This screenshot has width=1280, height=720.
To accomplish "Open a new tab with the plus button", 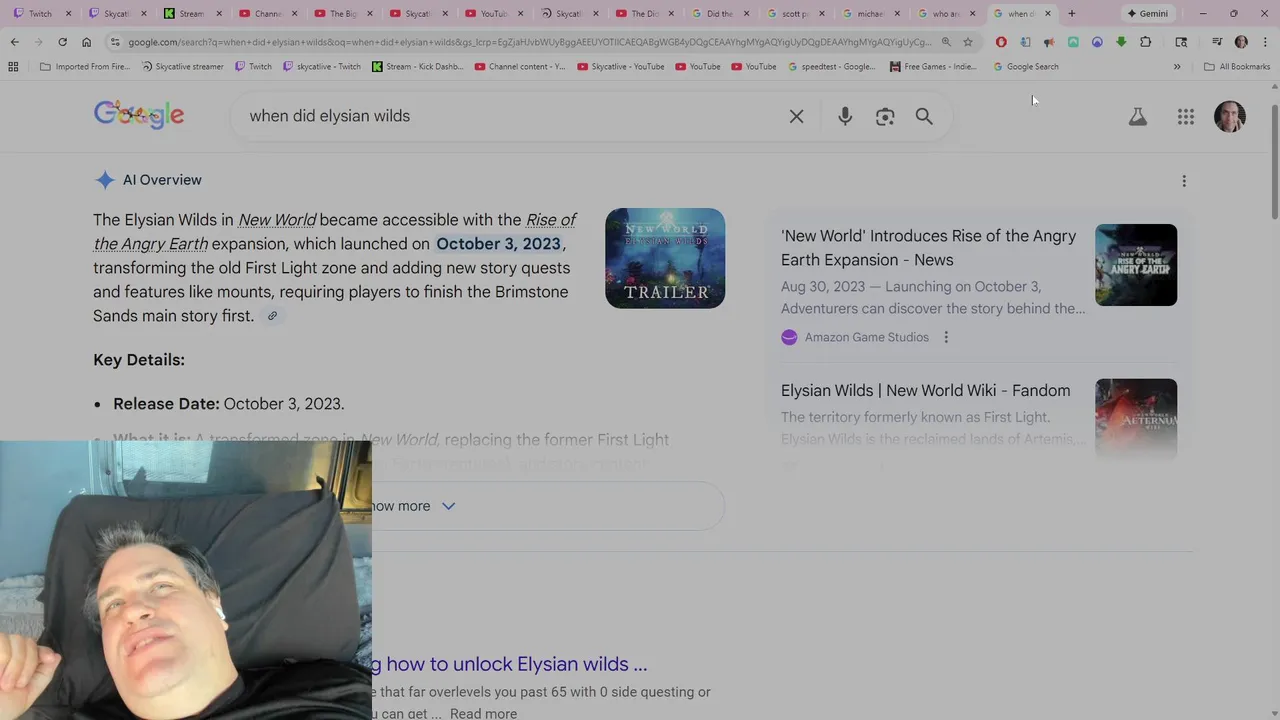I will tap(1071, 13).
